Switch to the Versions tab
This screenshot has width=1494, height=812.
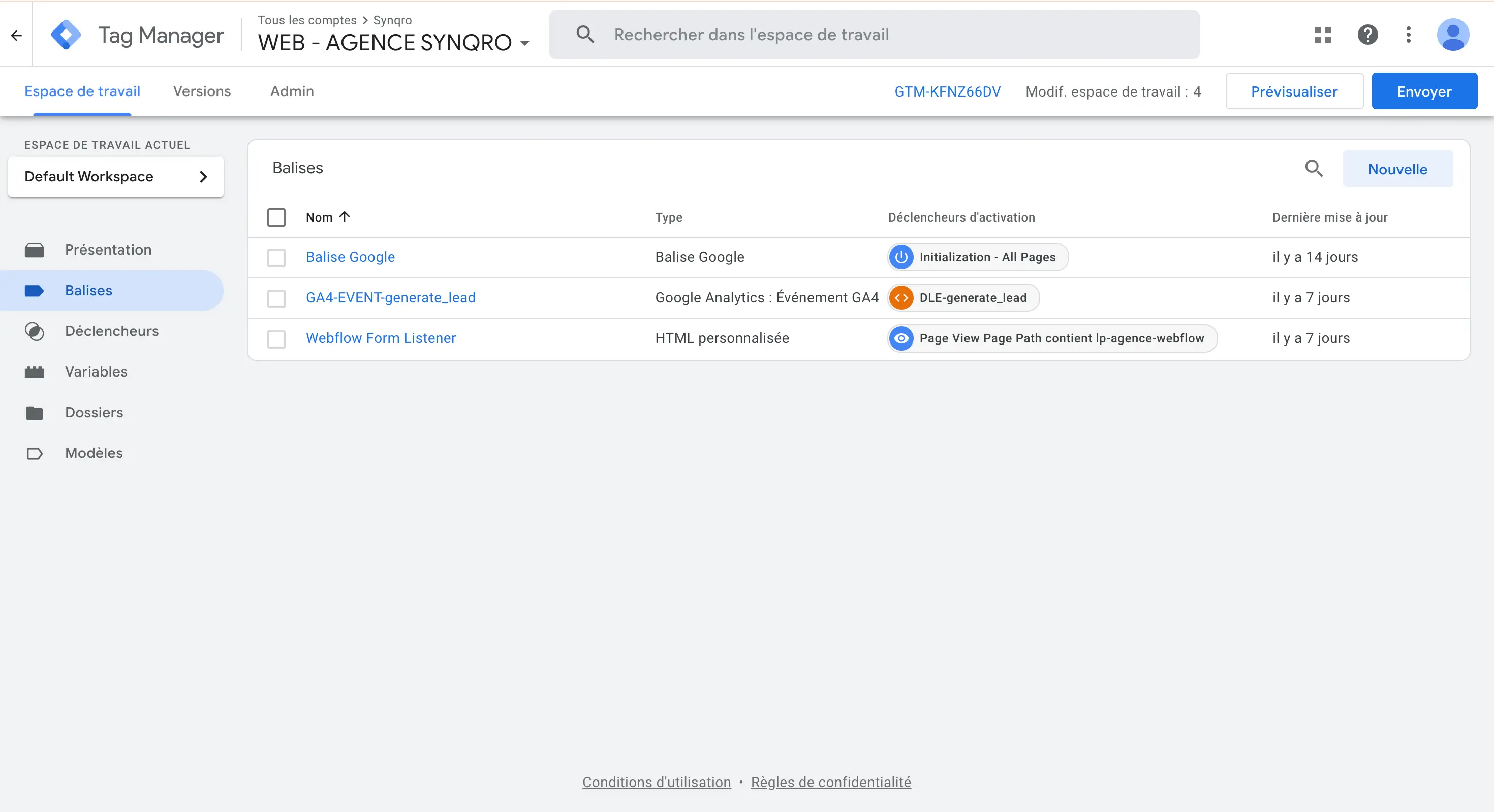202,91
